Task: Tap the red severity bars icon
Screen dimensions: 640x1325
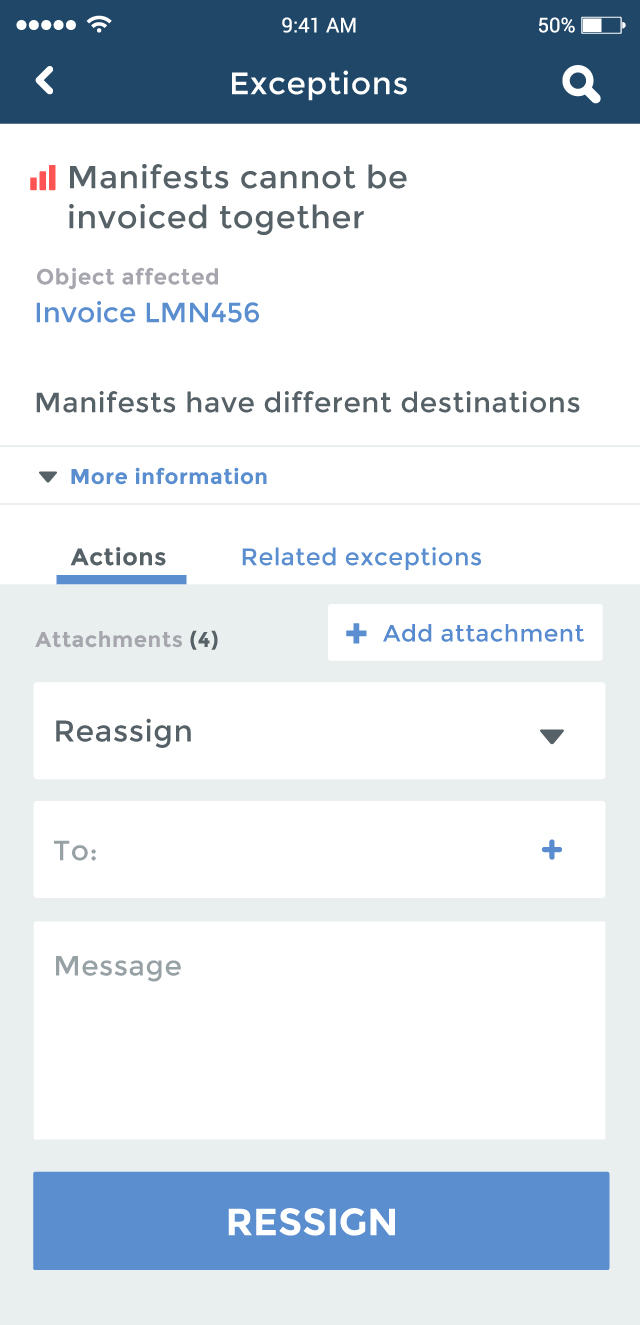Action: coord(43,178)
